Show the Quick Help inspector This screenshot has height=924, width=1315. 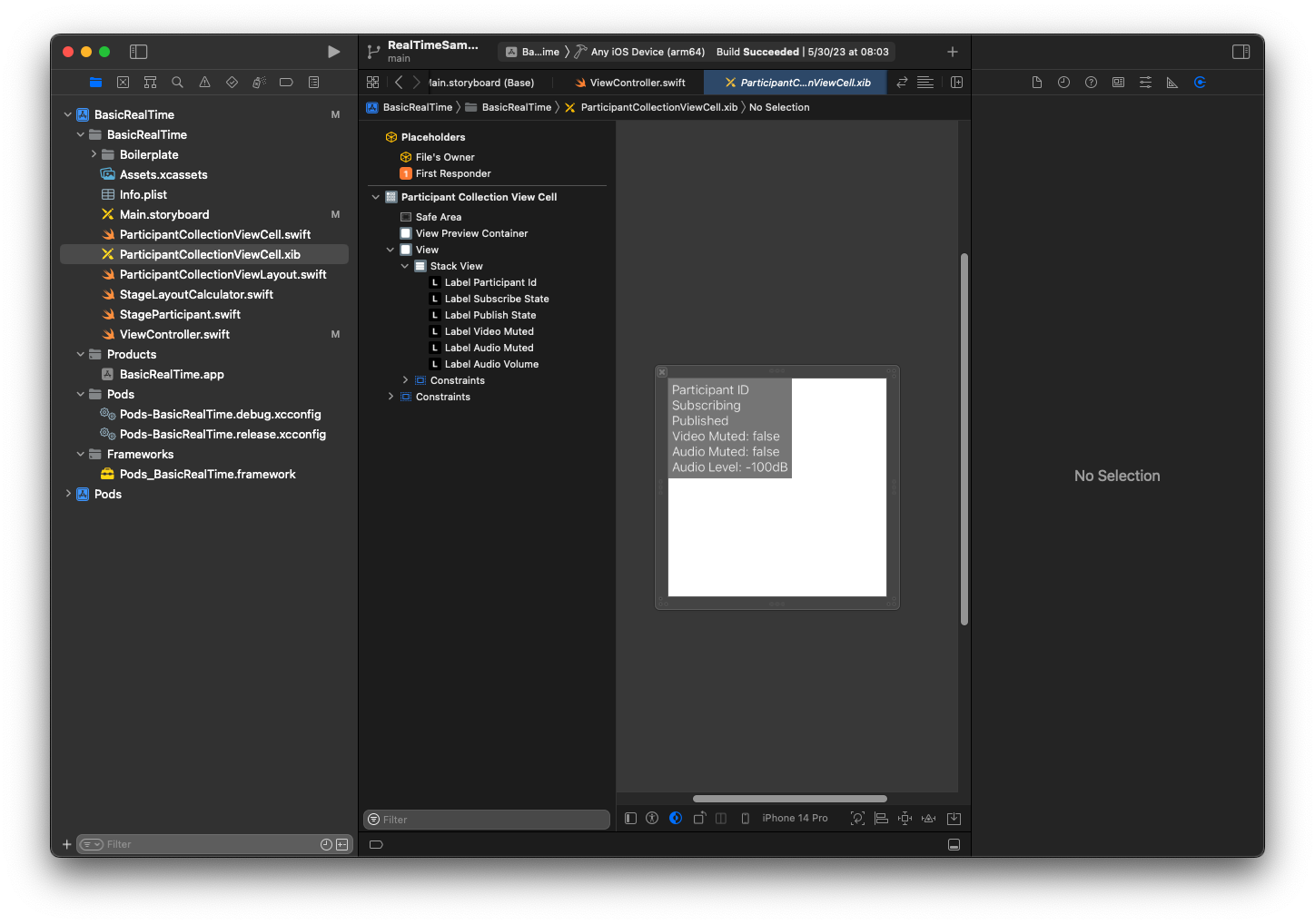1091,82
